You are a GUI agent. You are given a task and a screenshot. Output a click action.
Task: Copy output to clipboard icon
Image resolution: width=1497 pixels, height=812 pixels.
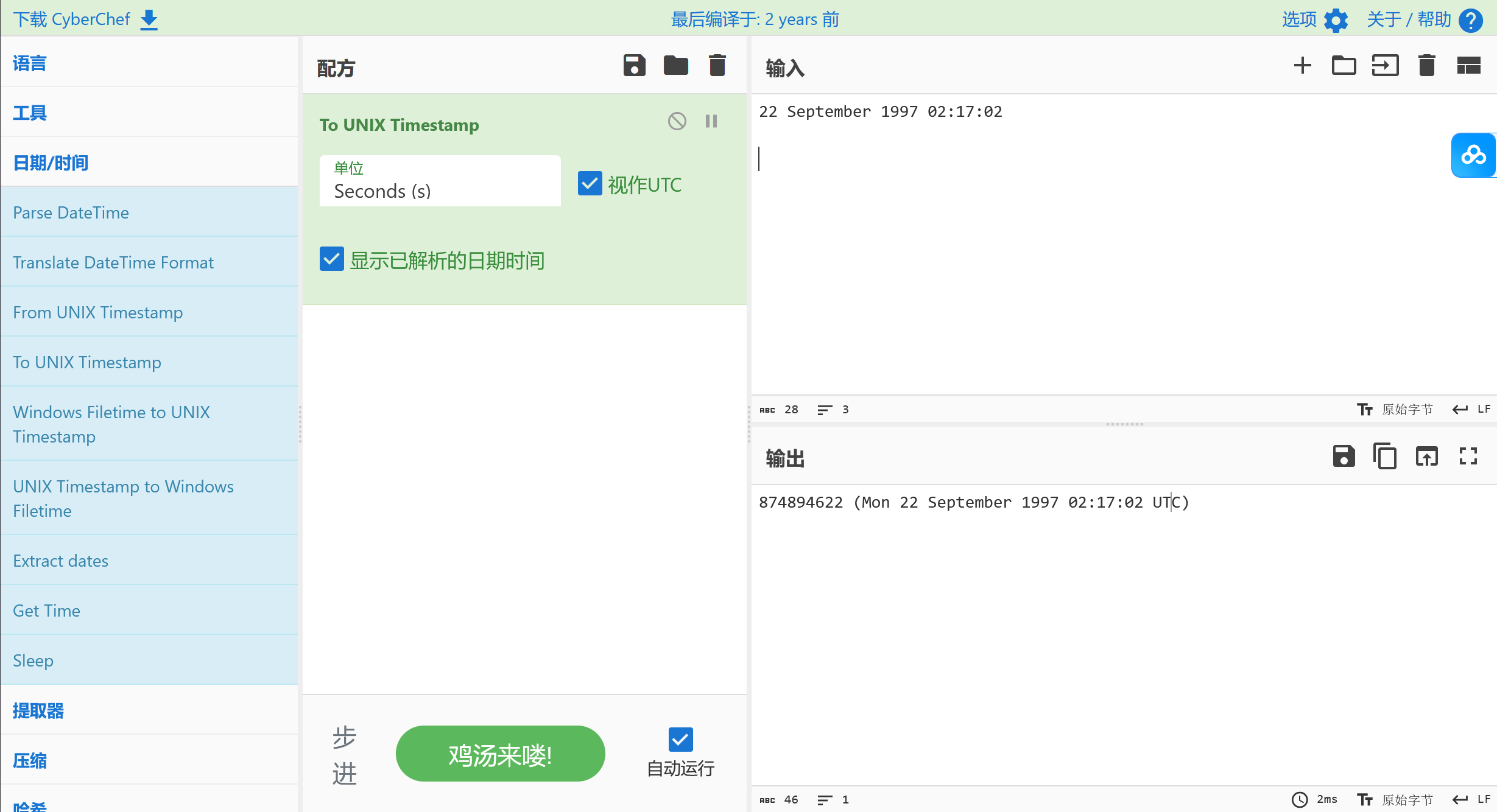tap(1386, 457)
